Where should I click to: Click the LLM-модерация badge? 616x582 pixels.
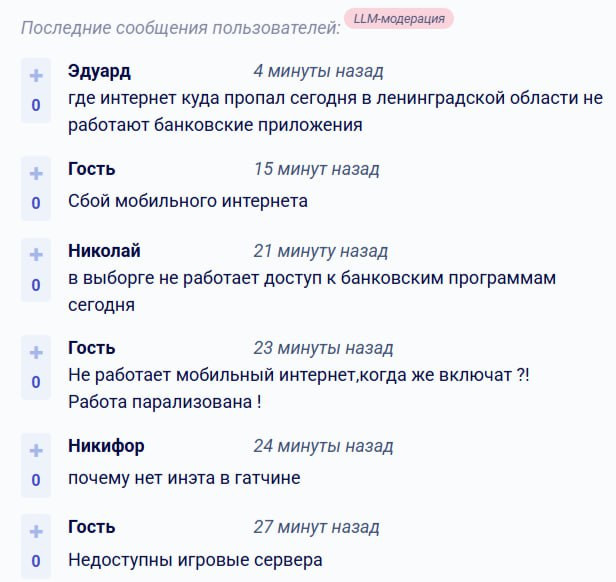pos(399,19)
